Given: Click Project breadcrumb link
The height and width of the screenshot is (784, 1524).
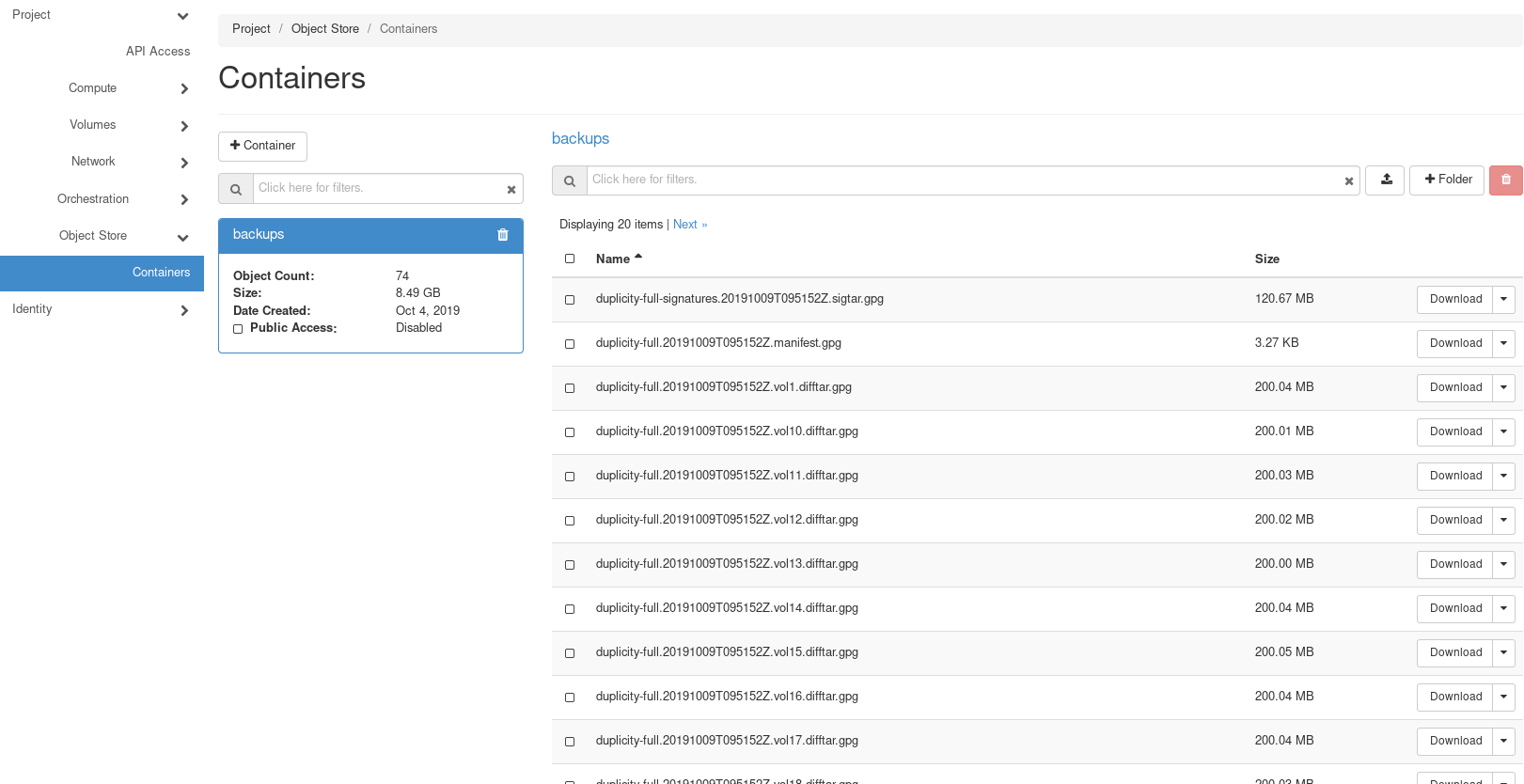Looking at the screenshot, I should (251, 29).
